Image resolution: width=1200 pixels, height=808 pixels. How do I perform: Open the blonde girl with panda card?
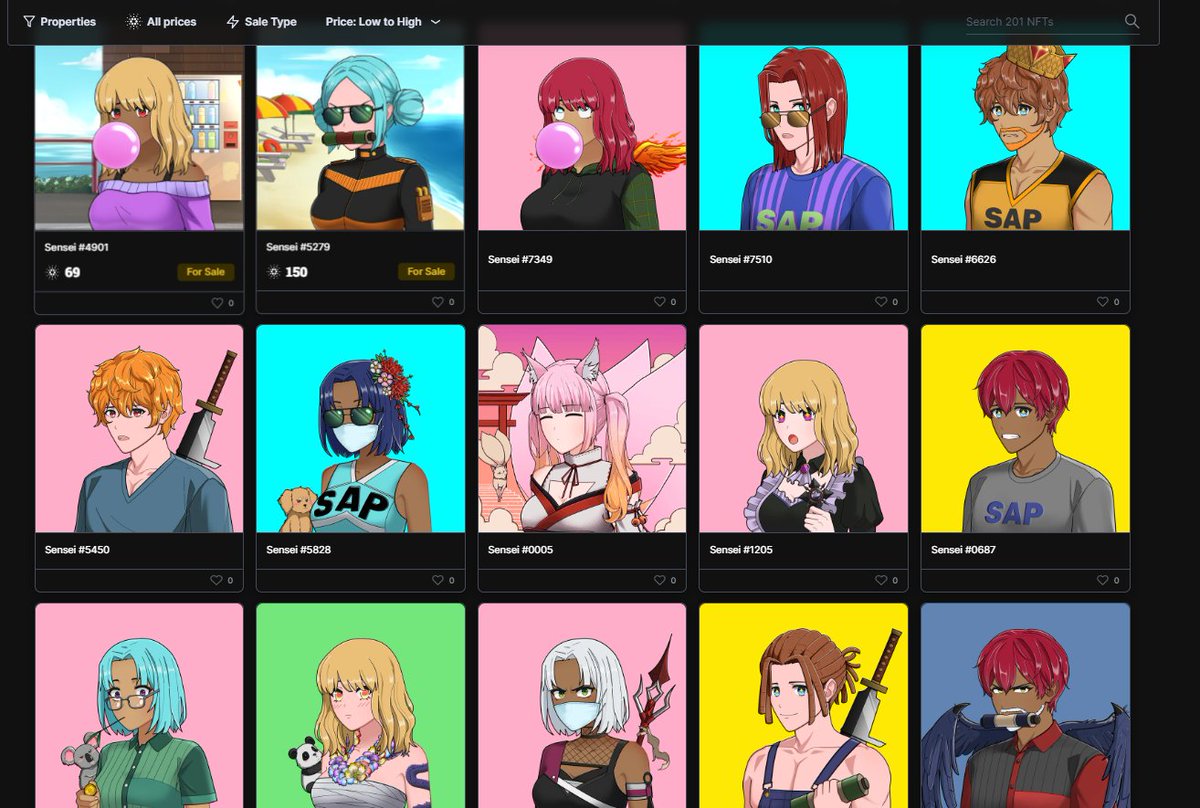pos(360,705)
